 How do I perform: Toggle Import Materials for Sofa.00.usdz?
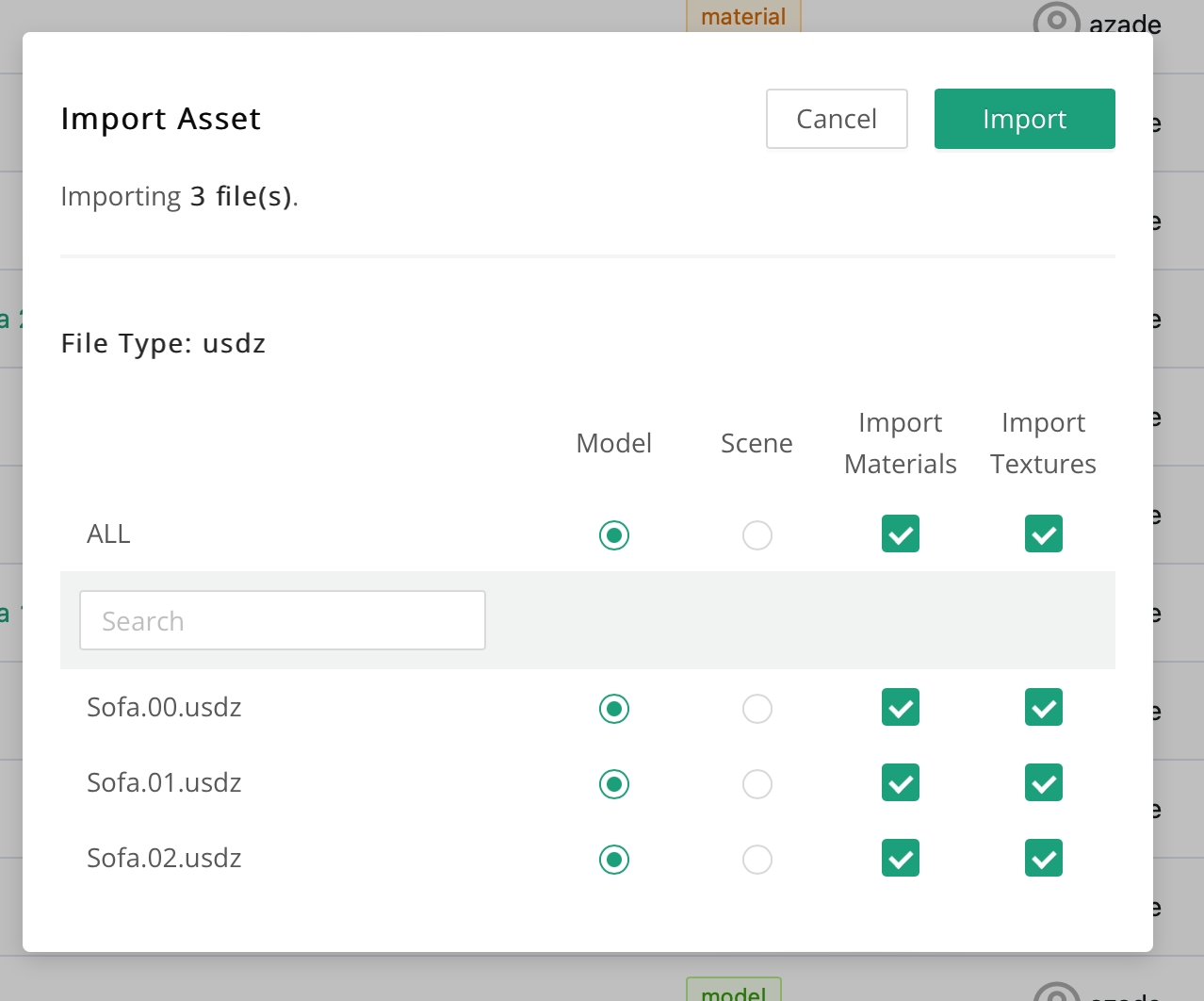click(901, 708)
